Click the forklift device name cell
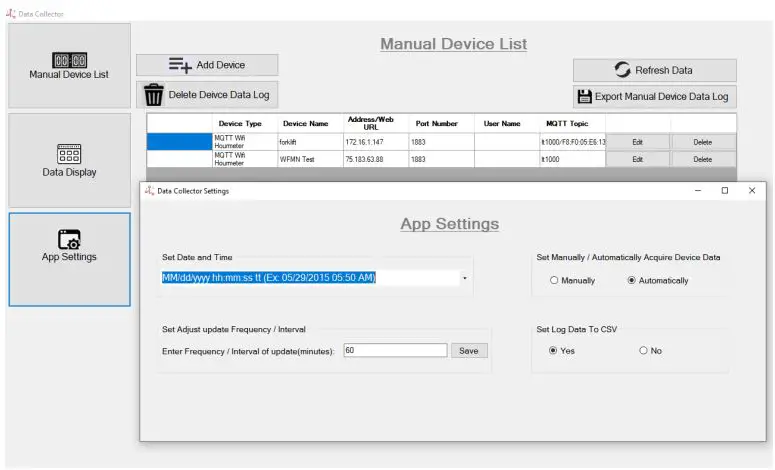Viewport: 775px width, 470px height. point(310,142)
